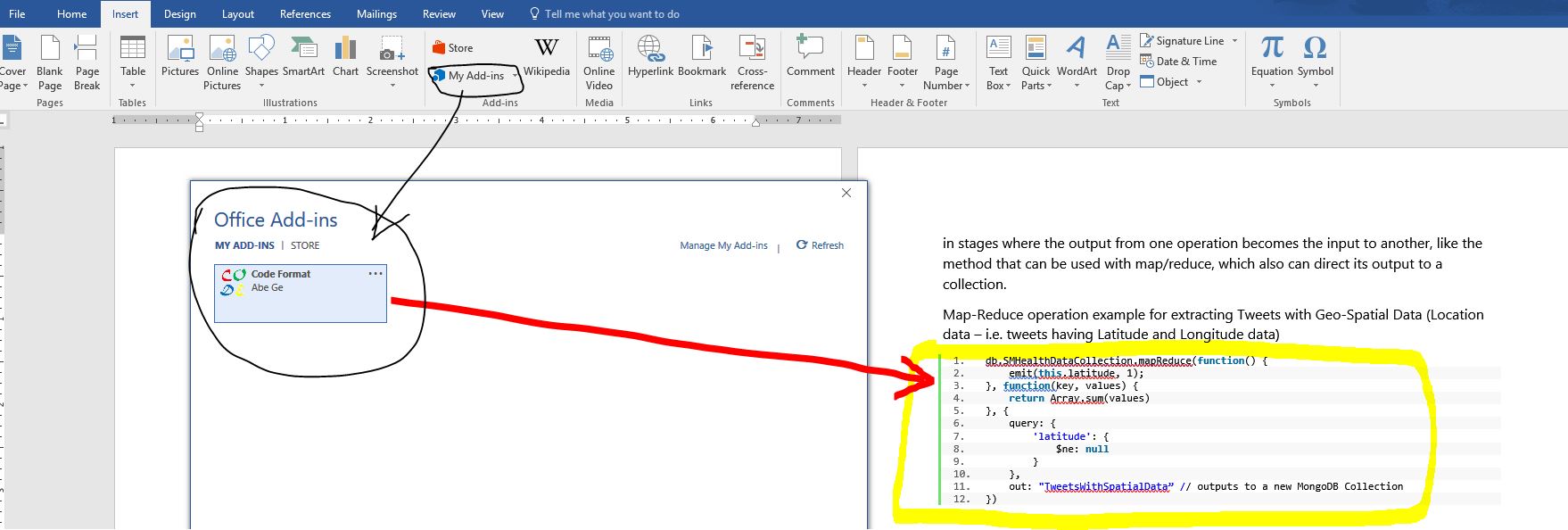Expand the Signature Line dropdown arrow
This screenshot has width=1568, height=530.
pos(1234,41)
